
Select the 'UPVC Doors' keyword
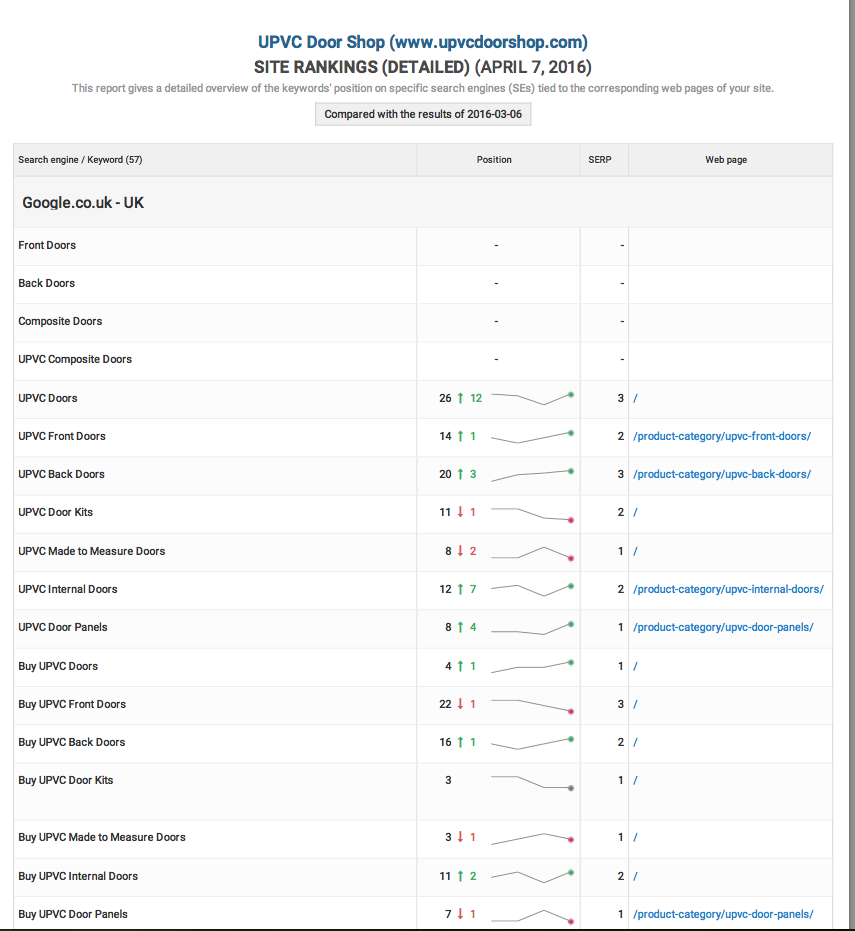[x=48, y=398]
